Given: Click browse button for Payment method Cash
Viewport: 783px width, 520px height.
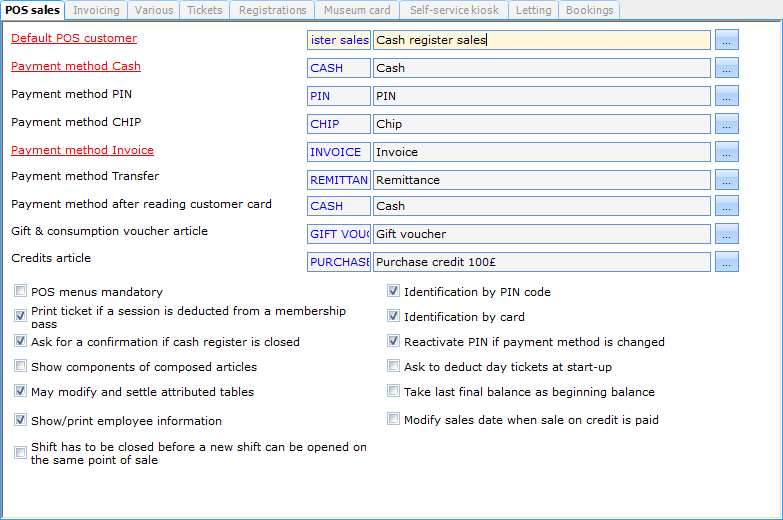Looking at the screenshot, I should pos(727,68).
